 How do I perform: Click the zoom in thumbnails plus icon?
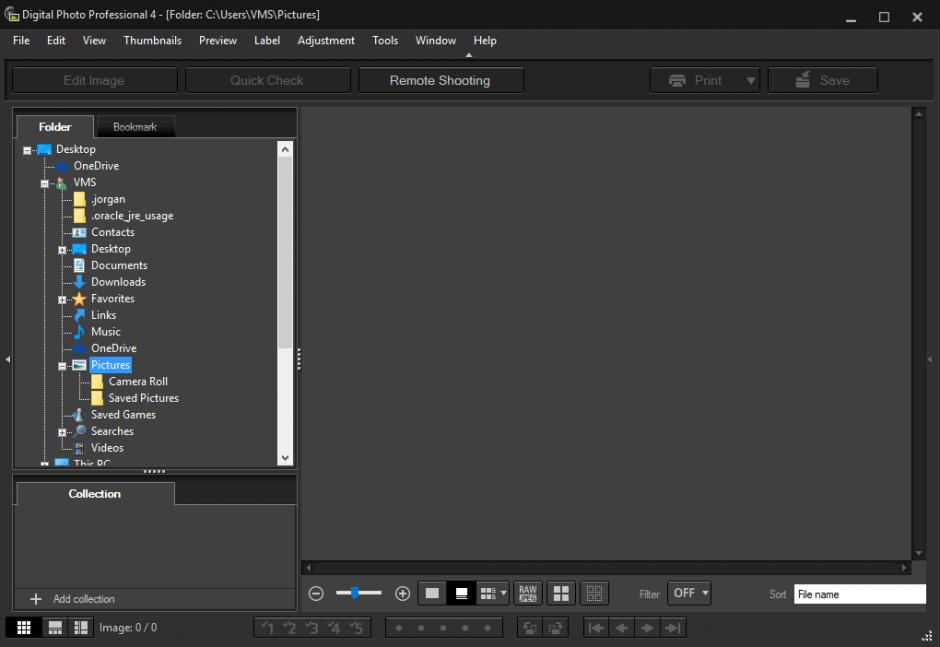point(402,594)
